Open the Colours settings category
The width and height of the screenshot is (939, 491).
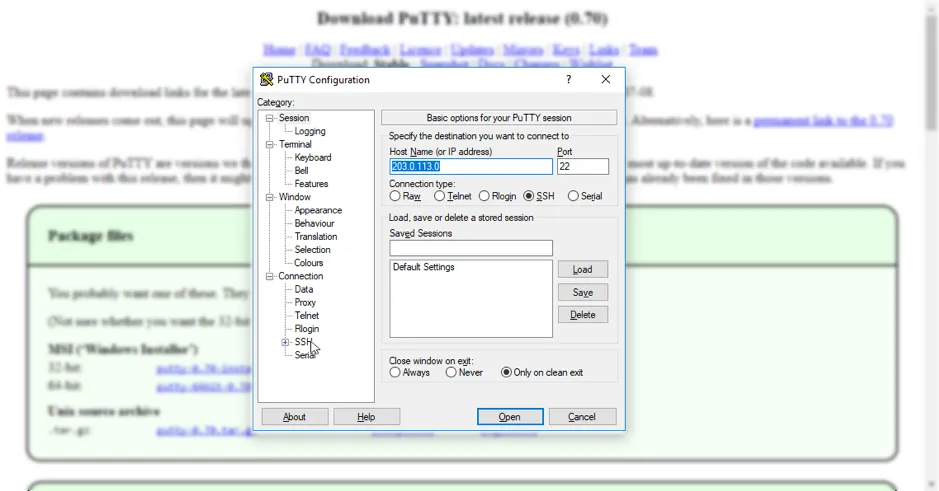[308, 263]
